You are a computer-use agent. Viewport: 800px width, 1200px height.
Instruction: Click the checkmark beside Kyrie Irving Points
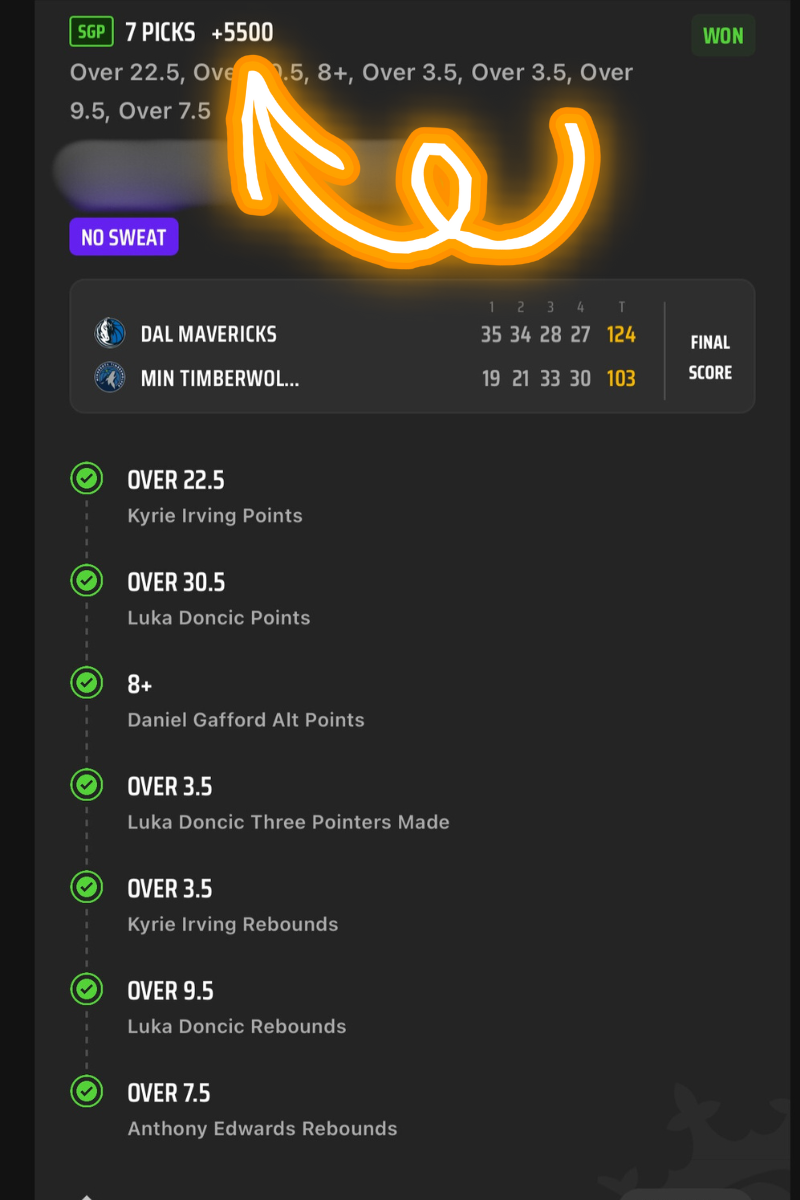(87, 479)
